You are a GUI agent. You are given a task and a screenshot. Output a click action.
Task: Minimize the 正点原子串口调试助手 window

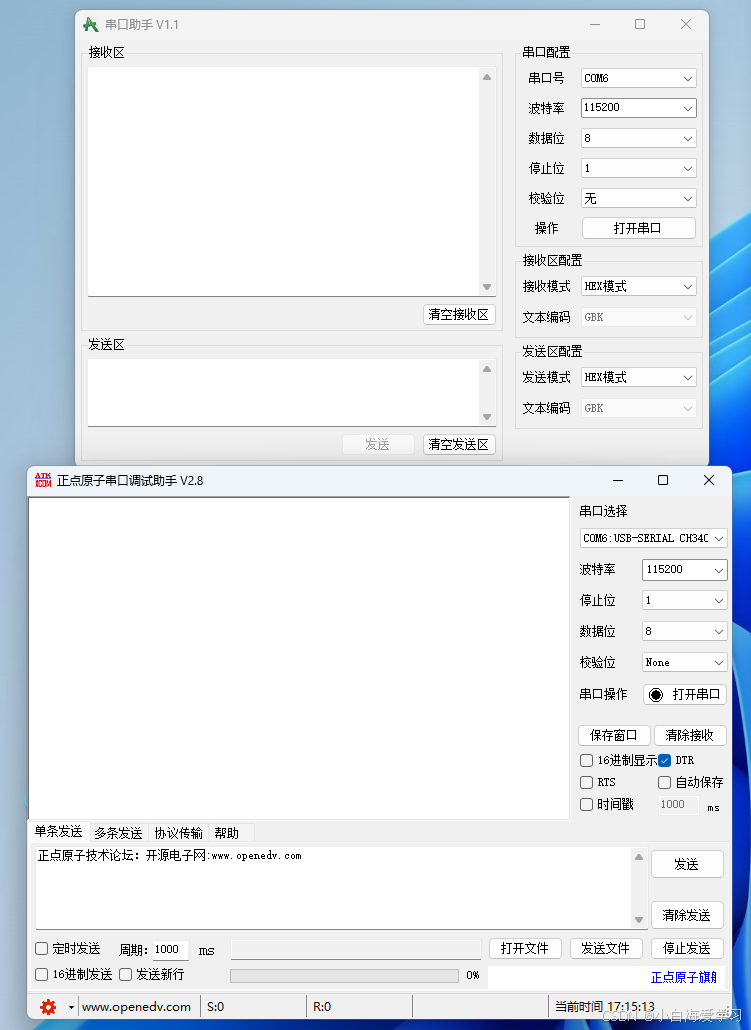pyautogui.click(x=618, y=480)
